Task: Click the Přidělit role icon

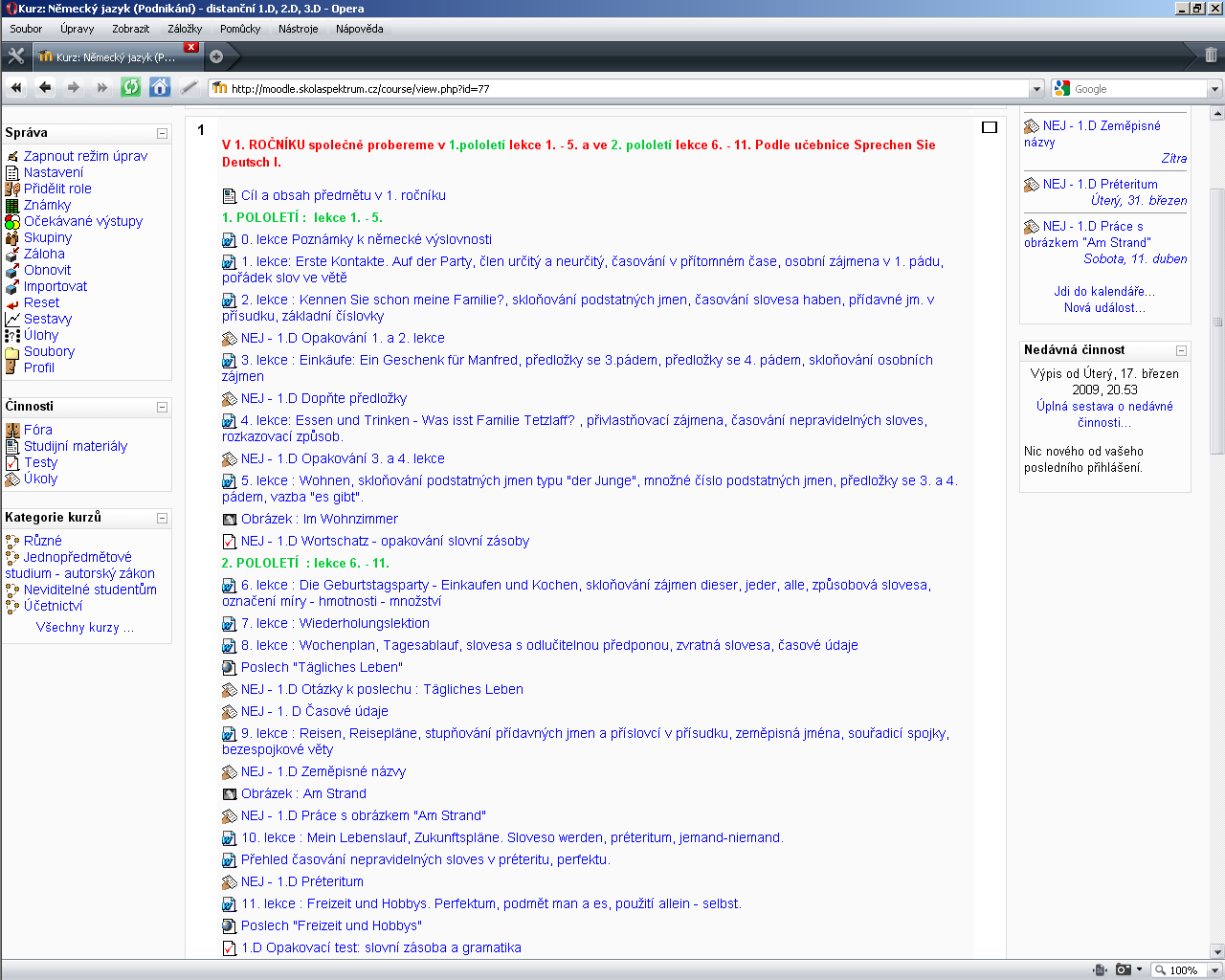Action: (x=12, y=189)
